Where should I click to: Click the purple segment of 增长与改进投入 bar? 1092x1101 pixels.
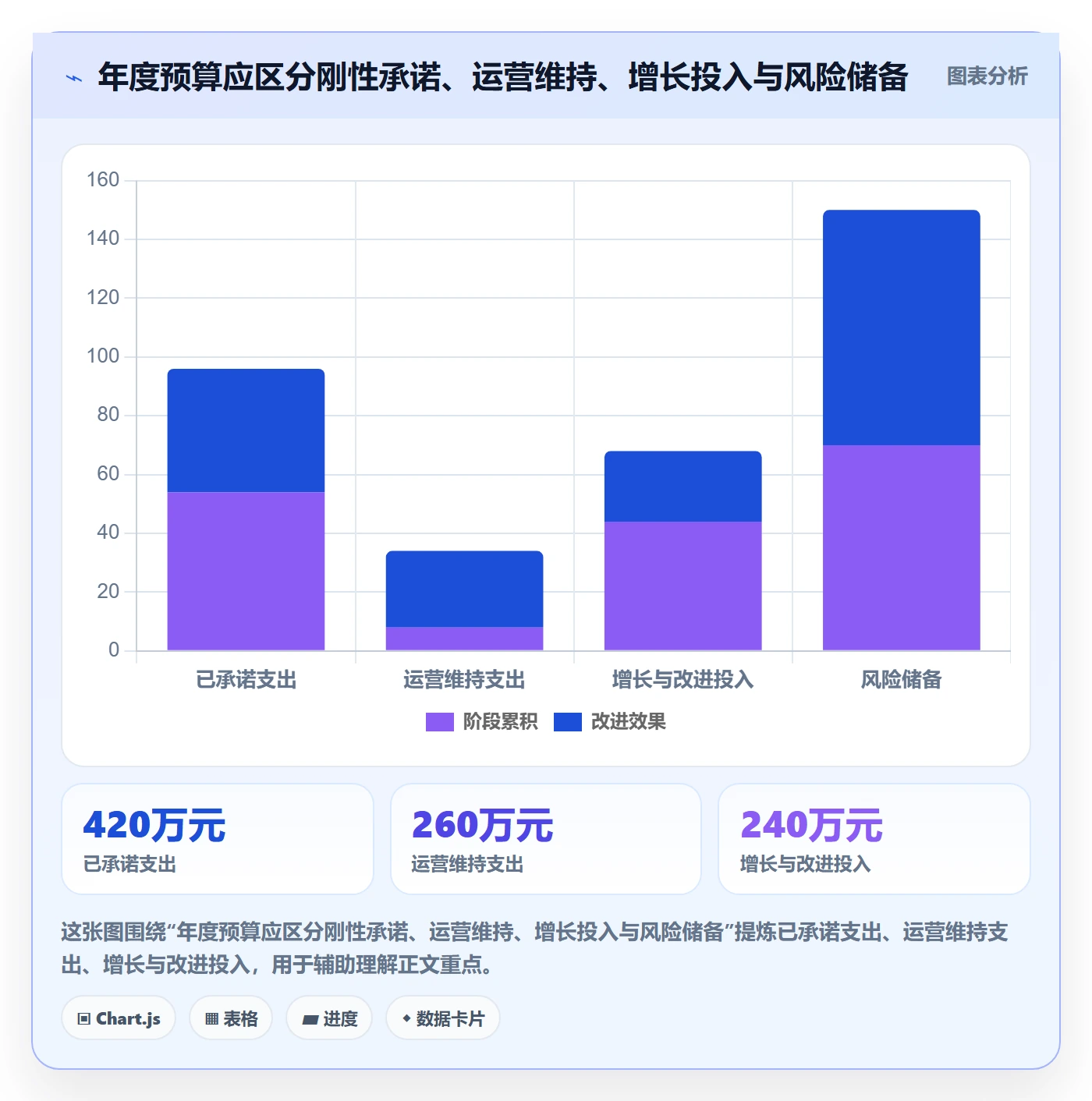pyautogui.click(x=682, y=586)
